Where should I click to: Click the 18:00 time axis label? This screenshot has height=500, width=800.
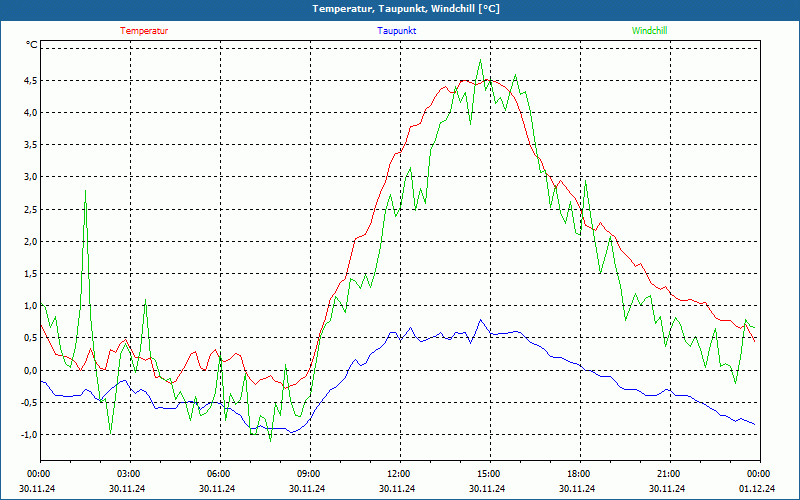579,474
